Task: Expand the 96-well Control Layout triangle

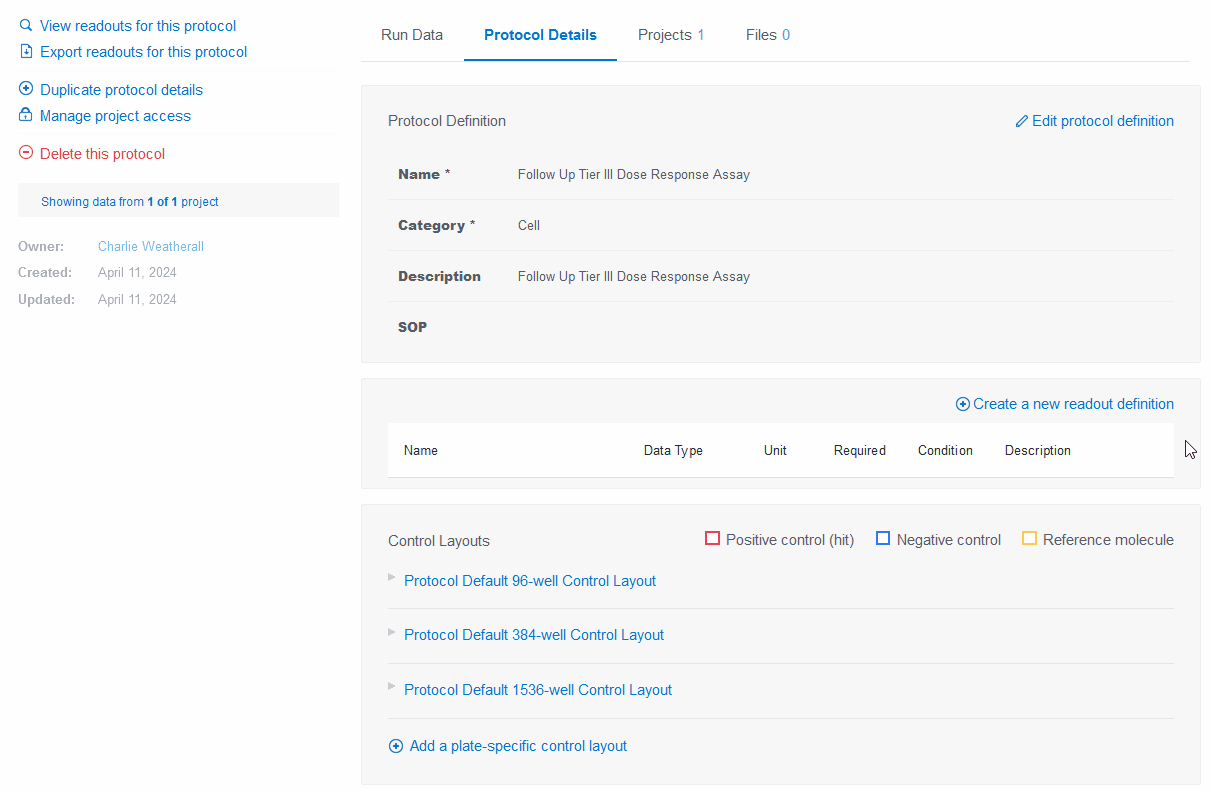Action: tap(392, 577)
